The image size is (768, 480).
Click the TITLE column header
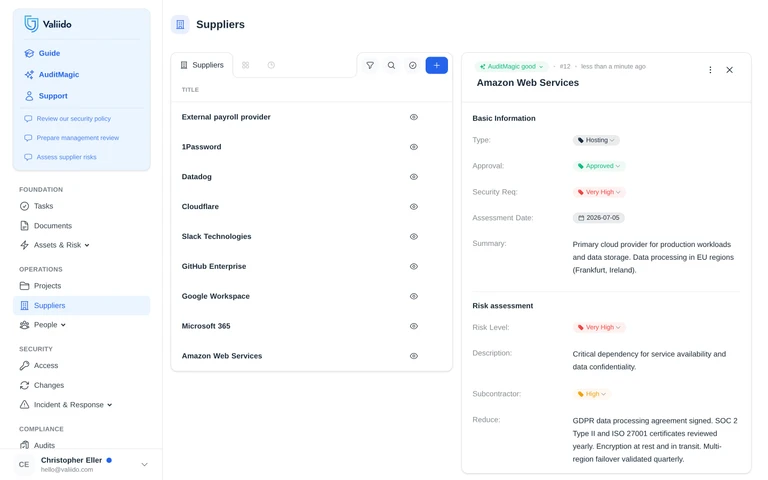[190, 90]
